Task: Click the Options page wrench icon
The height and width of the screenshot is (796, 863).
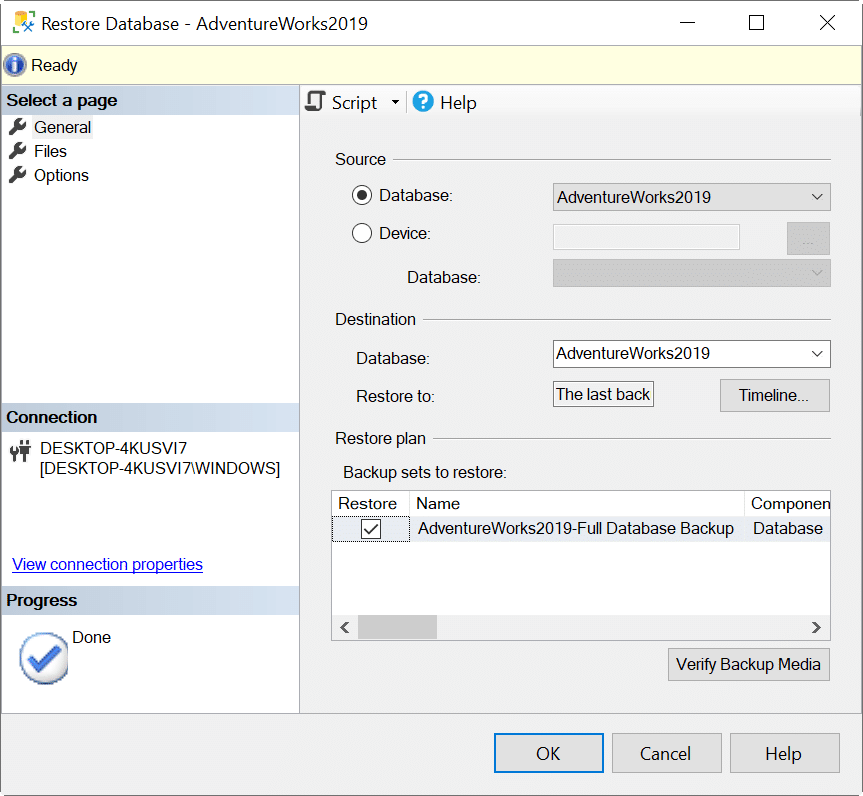Action: (17, 175)
